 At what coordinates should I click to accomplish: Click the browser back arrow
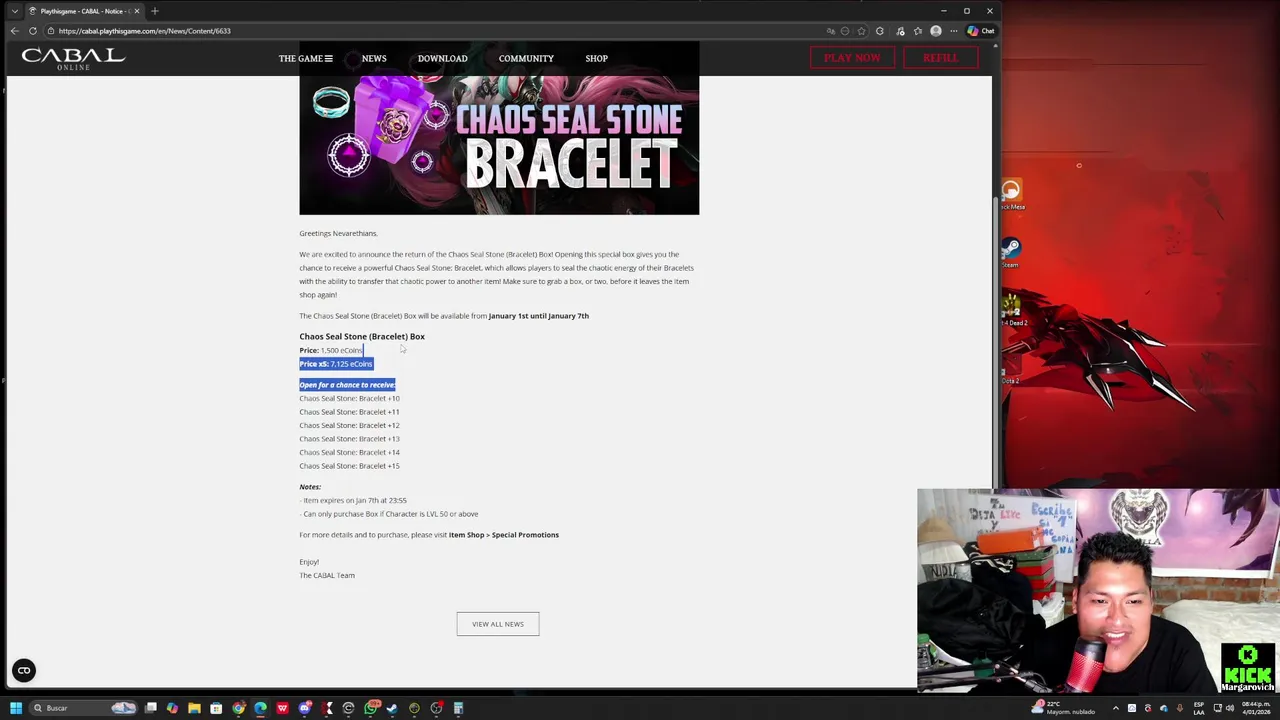(14, 31)
